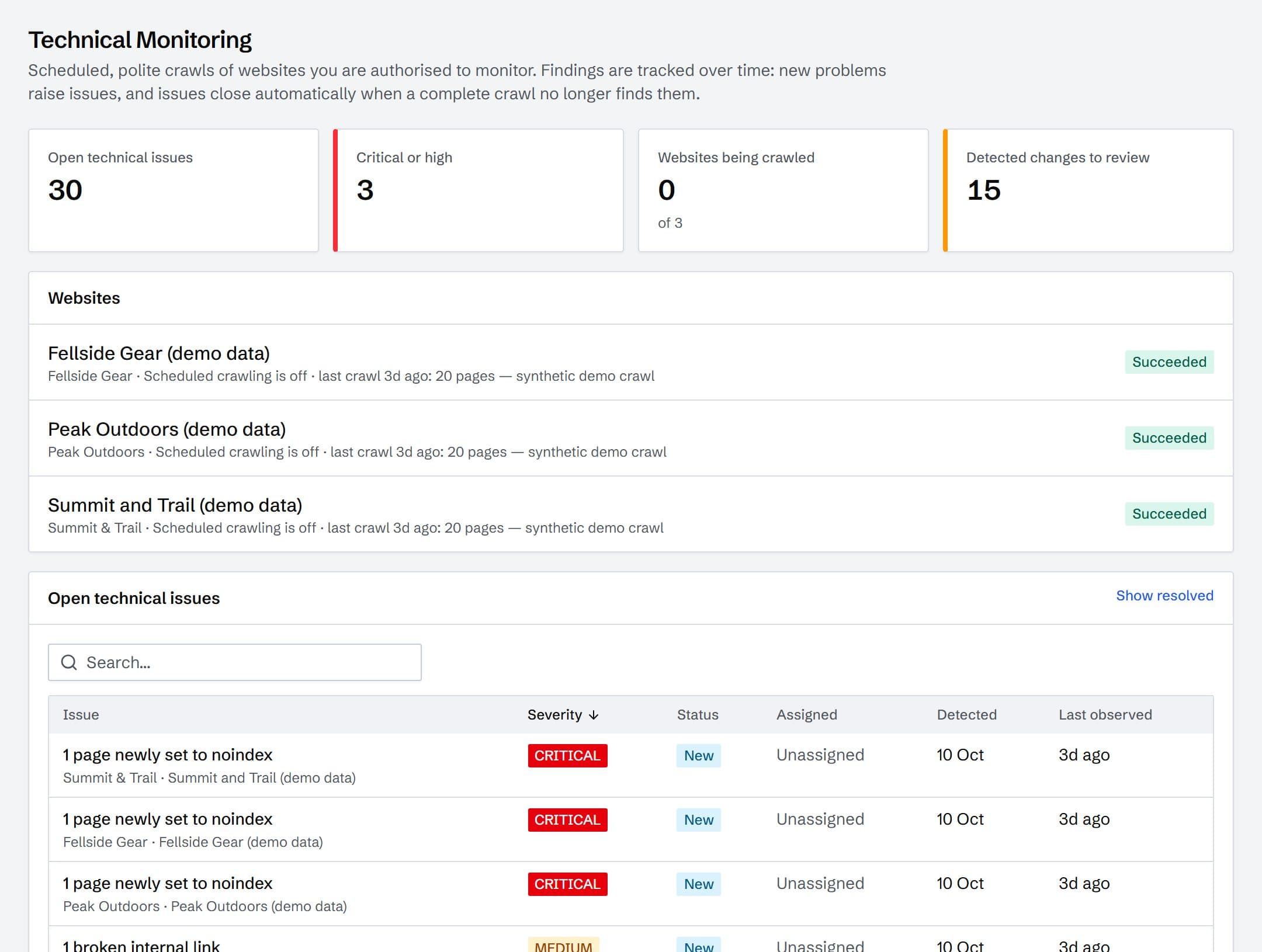Click the Severity sort arrow icon
The image size is (1262, 952).
click(x=594, y=715)
